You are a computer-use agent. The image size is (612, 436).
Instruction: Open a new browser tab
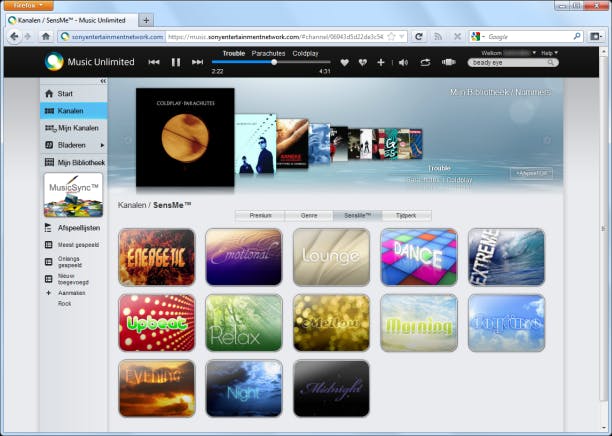[x=146, y=20]
